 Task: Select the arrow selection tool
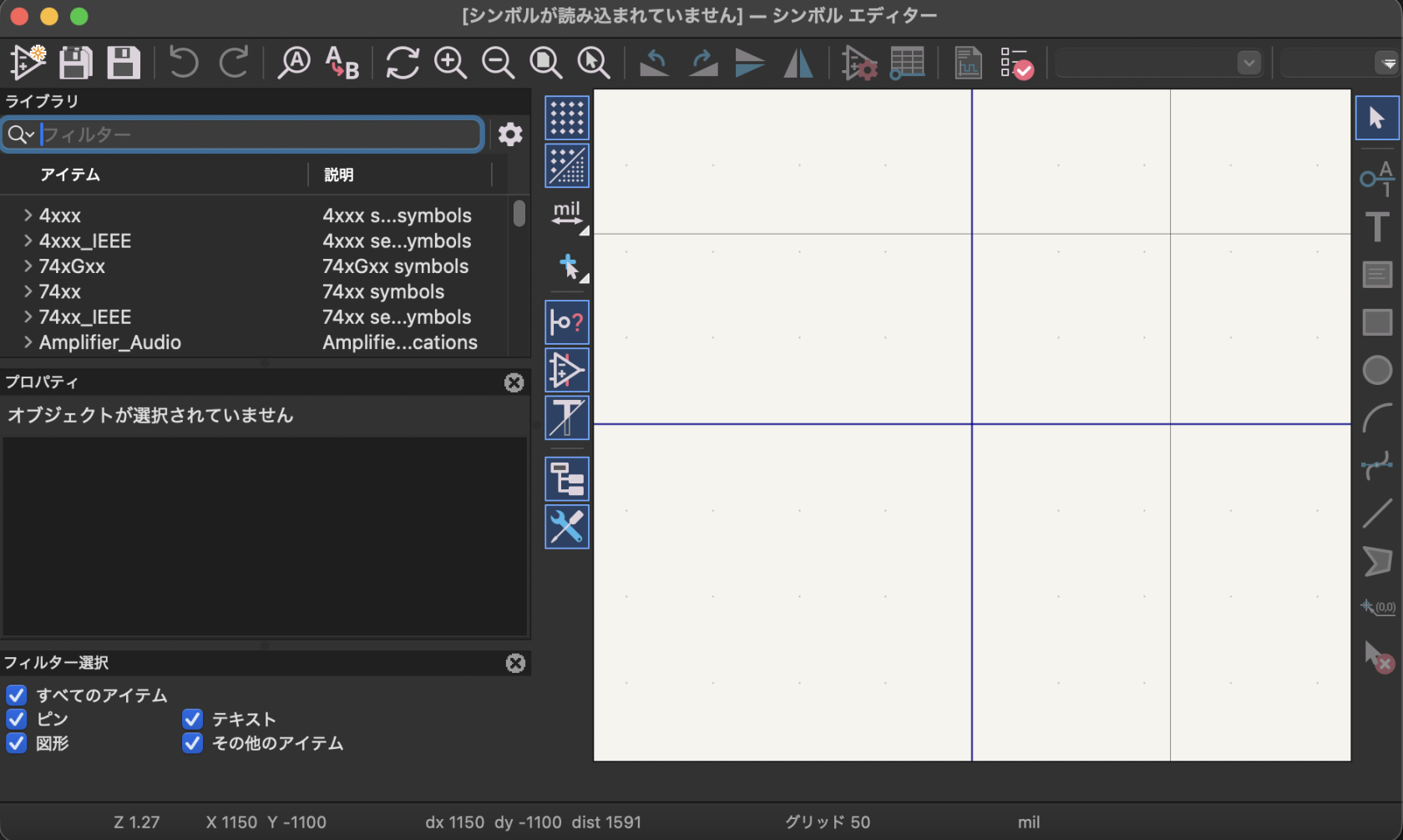pyautogui.click(x=1377, y=119)
